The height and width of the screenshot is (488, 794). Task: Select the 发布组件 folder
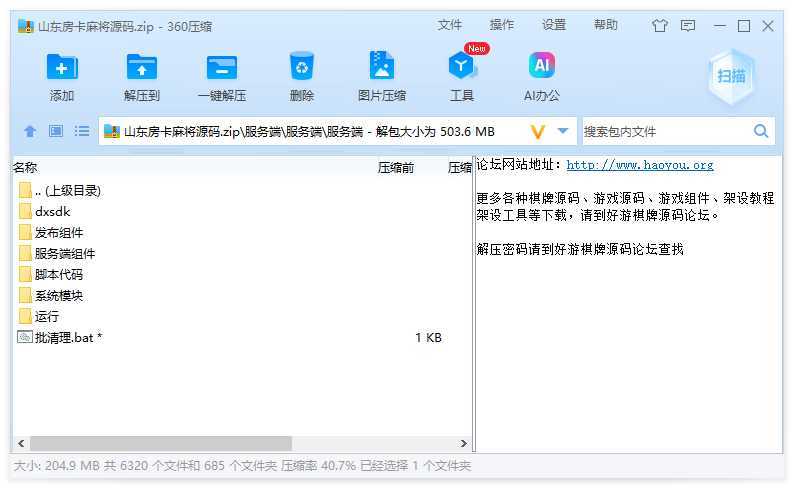pos(58,232)
